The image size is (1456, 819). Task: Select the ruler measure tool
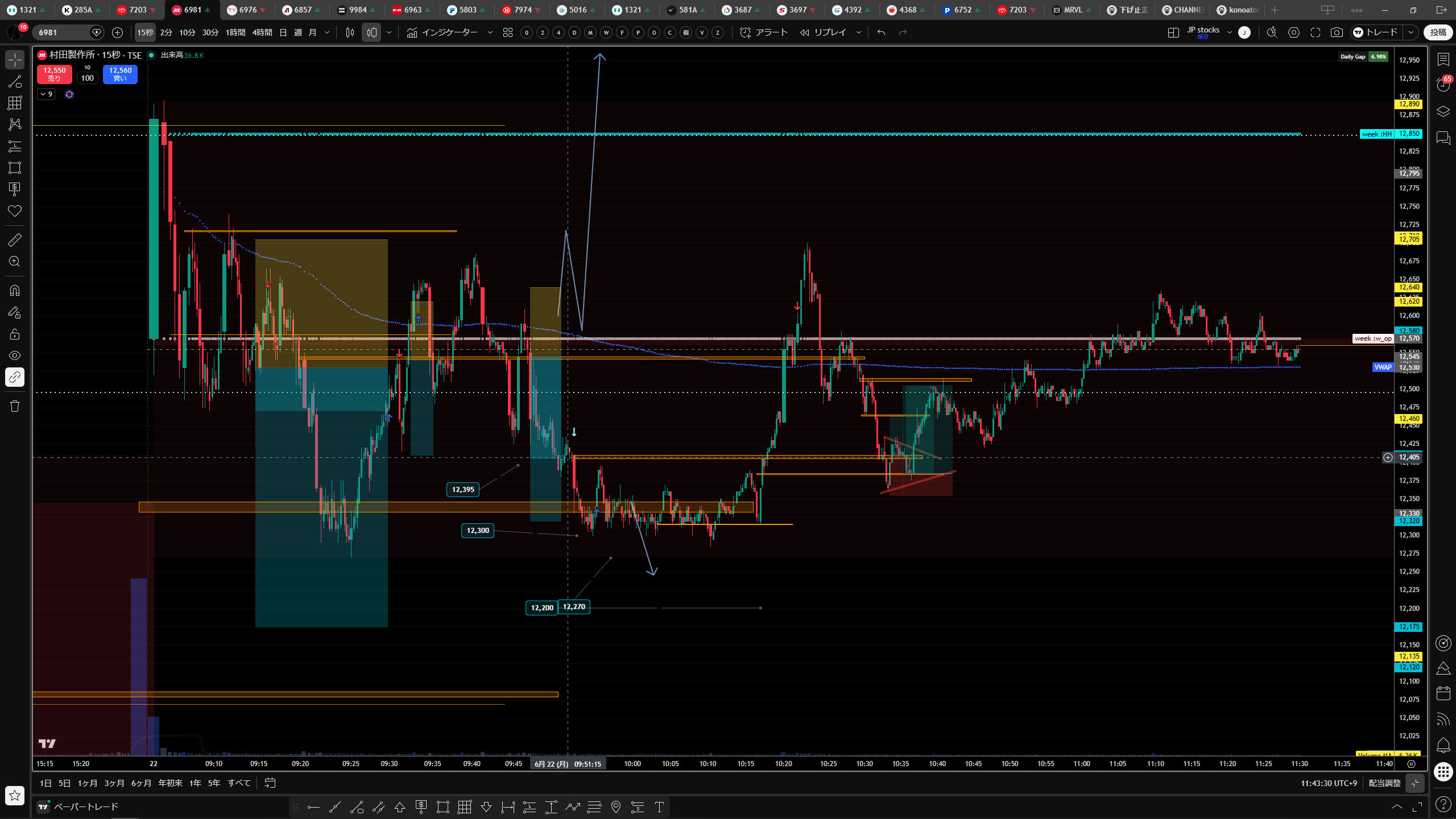point(15,239)
